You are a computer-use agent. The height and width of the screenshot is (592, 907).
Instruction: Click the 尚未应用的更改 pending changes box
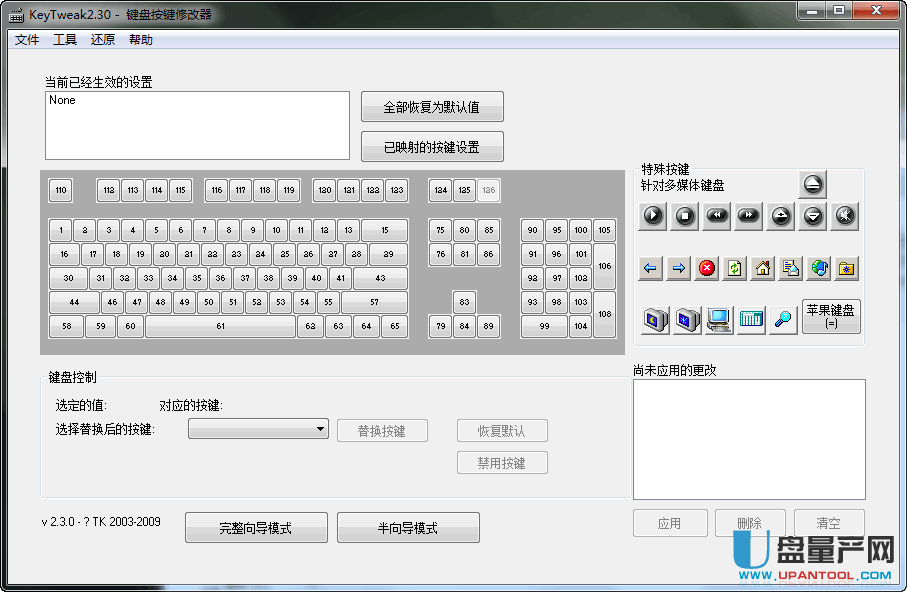[749, 439]
